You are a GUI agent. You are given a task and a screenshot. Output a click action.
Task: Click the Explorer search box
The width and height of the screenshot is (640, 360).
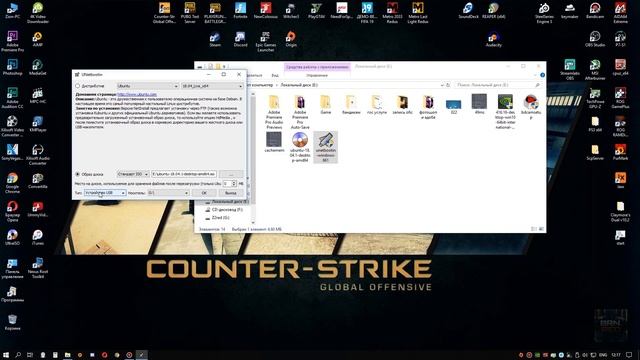(x=496, y=85)
